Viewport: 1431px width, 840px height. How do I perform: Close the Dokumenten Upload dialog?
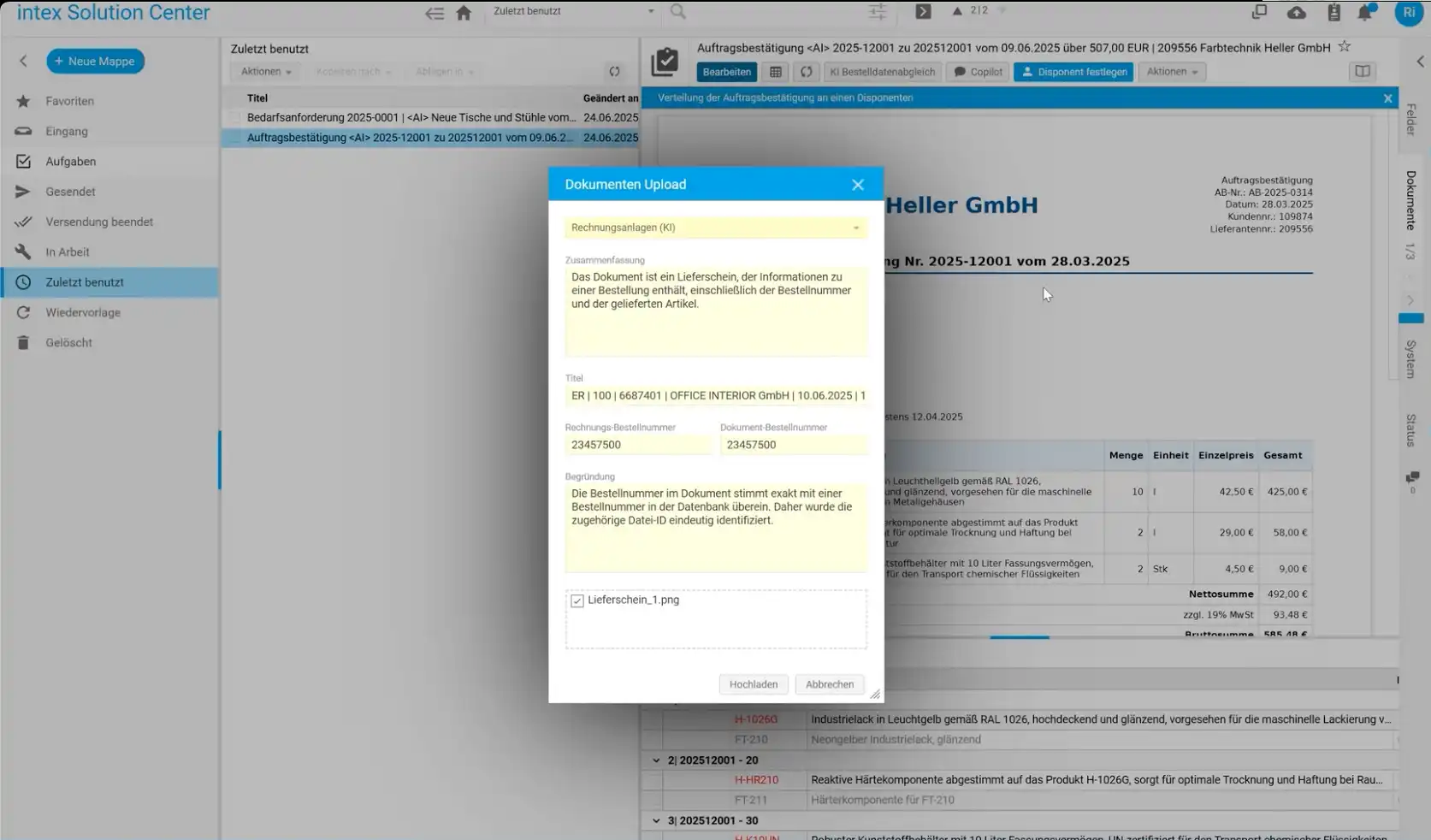tap(858, 185)
